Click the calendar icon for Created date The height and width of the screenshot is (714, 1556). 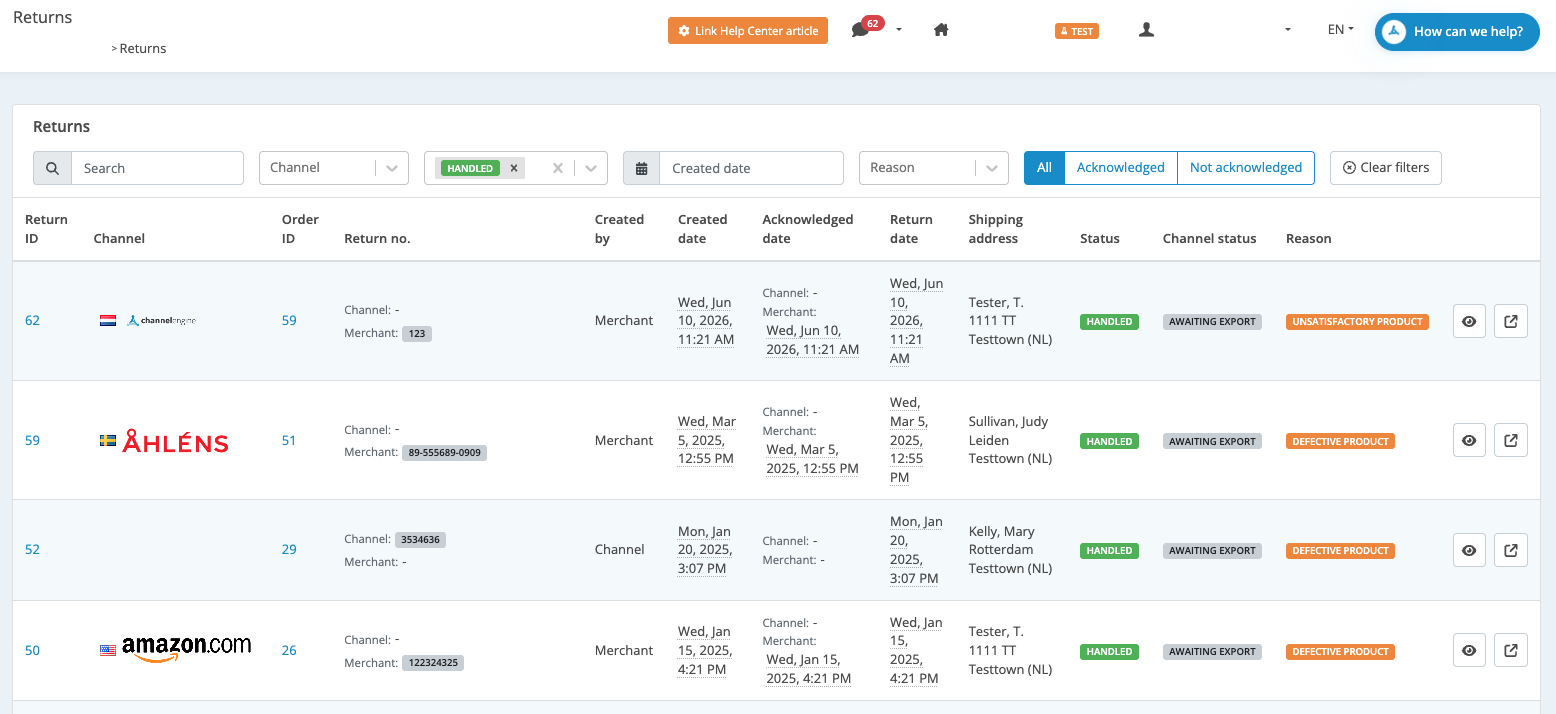coord(641,168)
